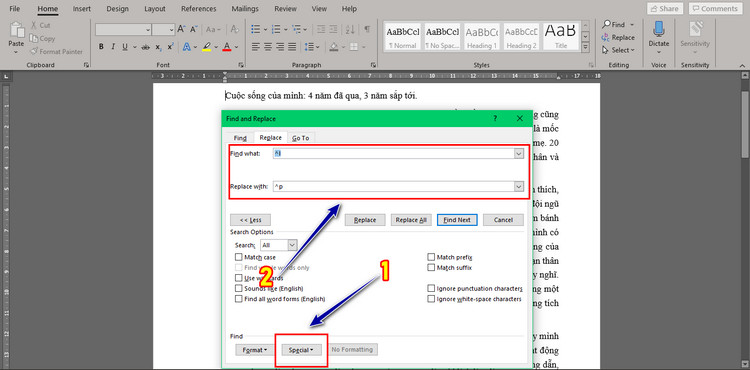Open the Special dropdown button
750x370 pixels.
pyautogui.click(x=301, y=350)
